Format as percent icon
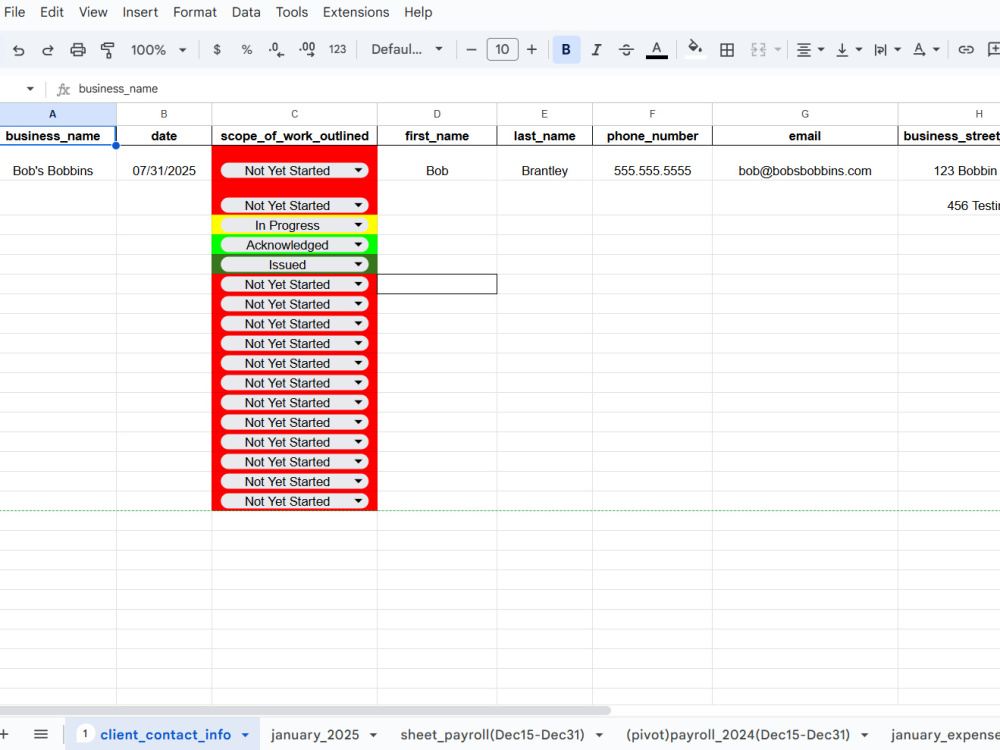 [x=247, y=50]
